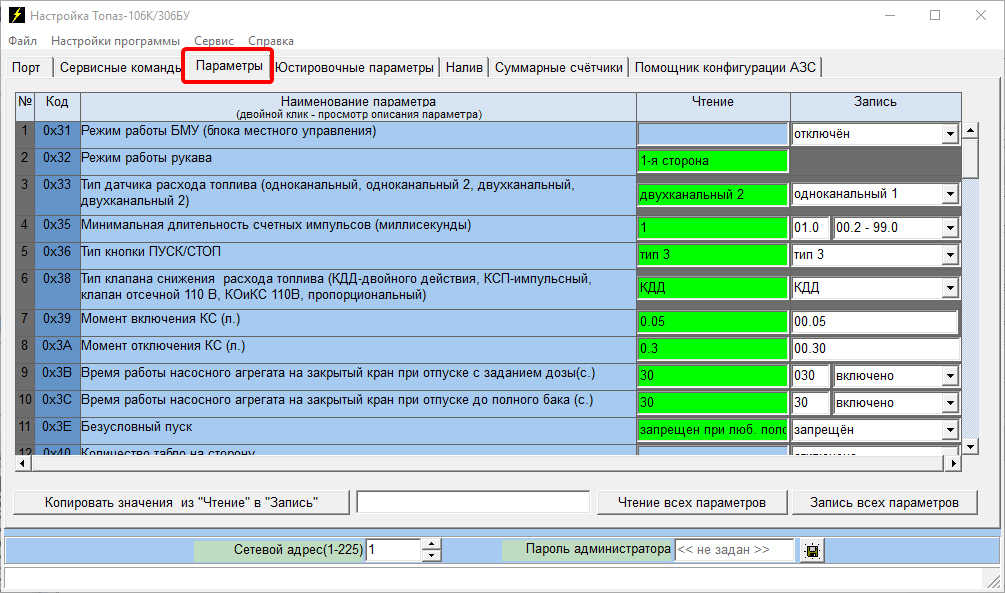Click the horizontal scrollbar right arrow
Screen dimensions: 1005x593
954,463
